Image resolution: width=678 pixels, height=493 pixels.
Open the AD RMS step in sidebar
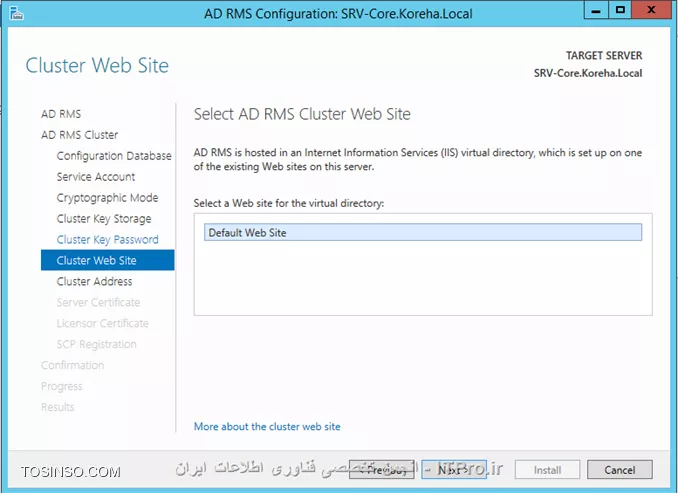coord(61,114)
